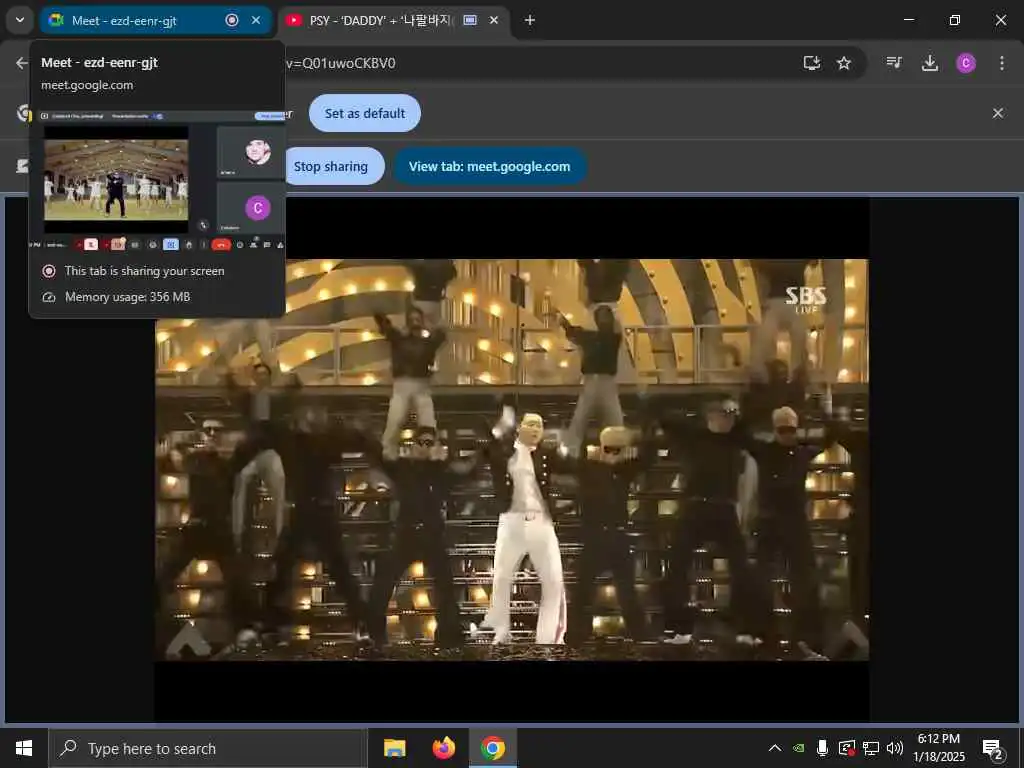This screenshot has height=768, width=1024.
Task: Click the PSY concert video player
Action: 512,460
